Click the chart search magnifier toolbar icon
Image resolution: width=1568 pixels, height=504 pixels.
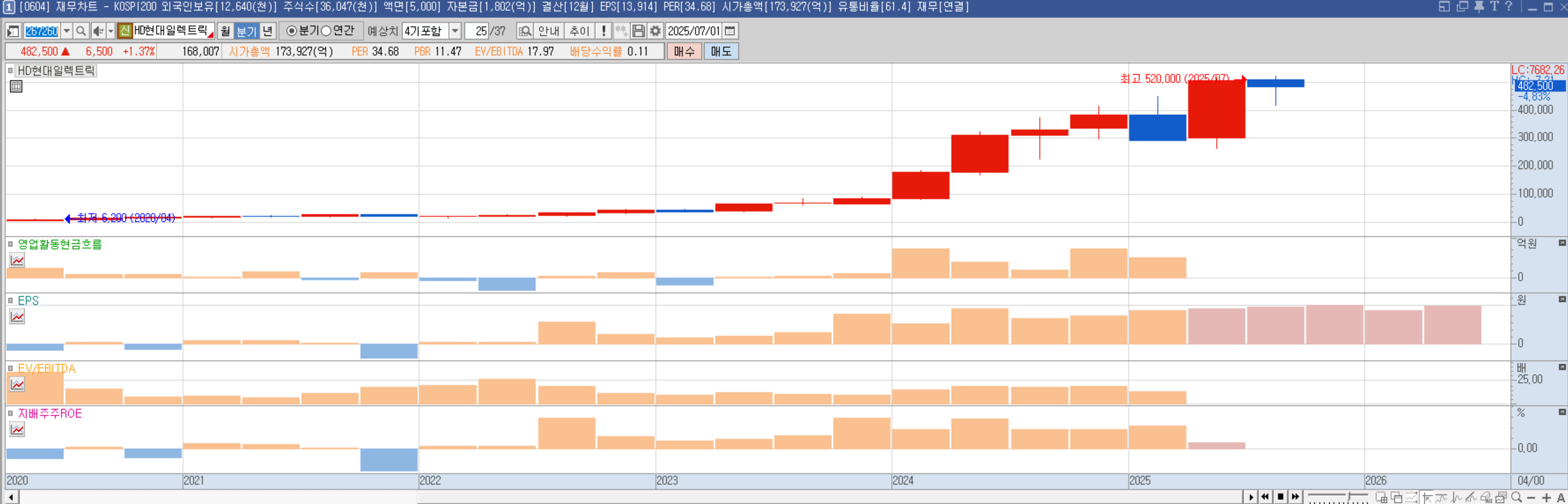(525, 31)
